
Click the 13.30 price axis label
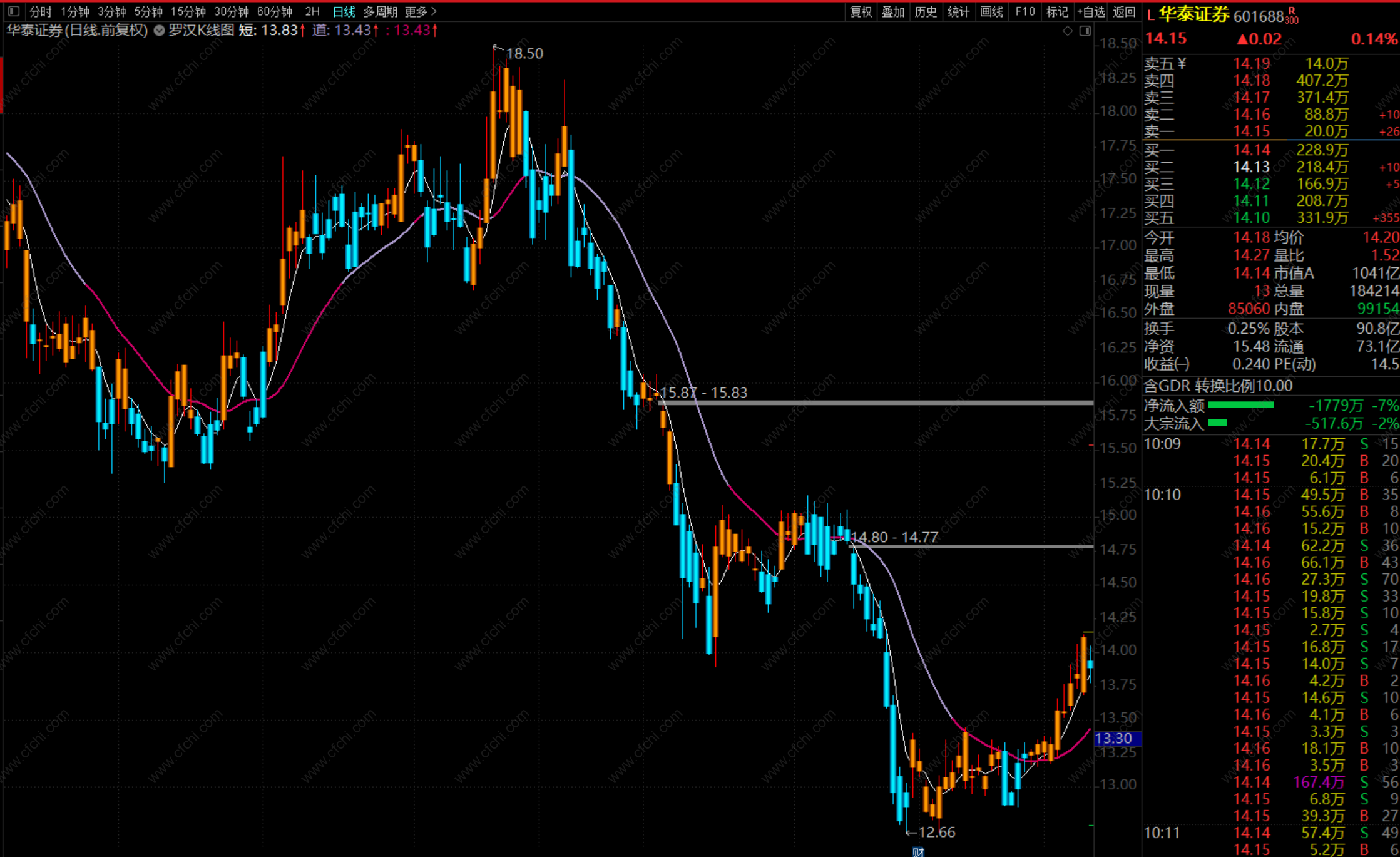[1117, 739]
